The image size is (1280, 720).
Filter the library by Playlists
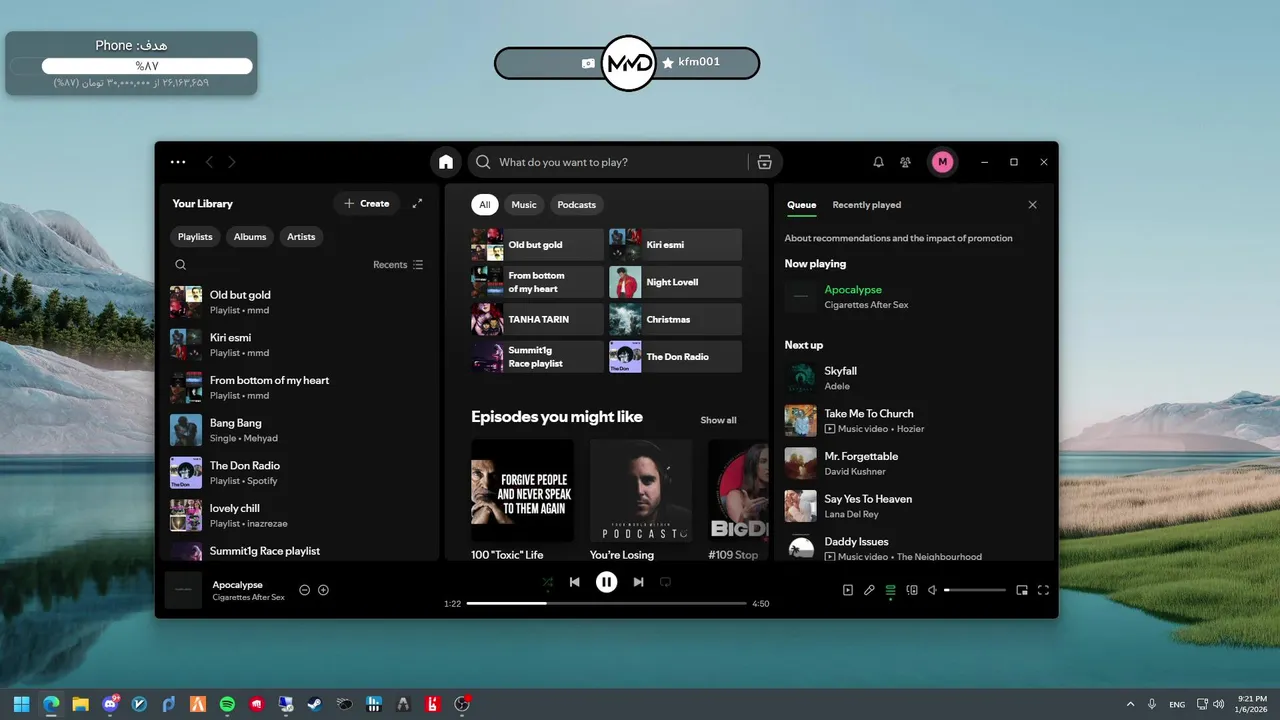tap(195, 237)
